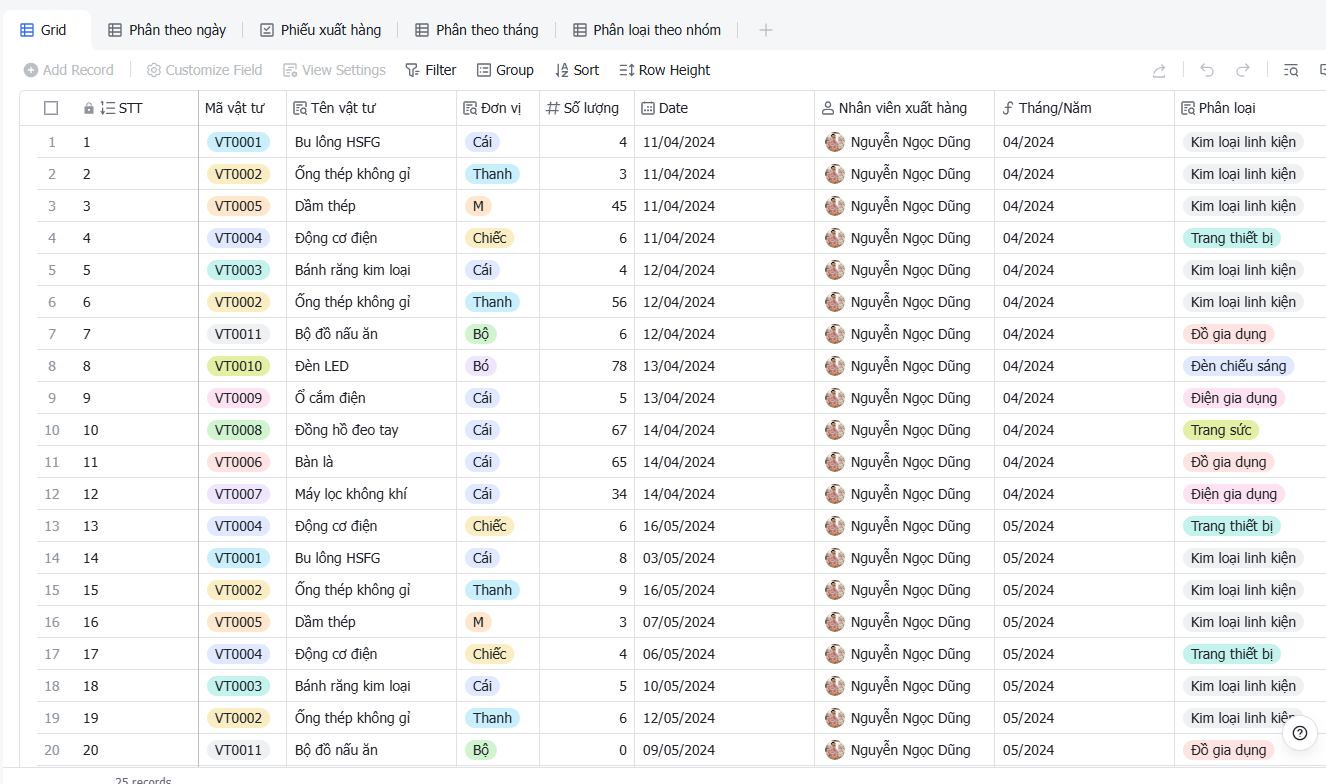Click the View Settings icon
The image size is (1326, 784).
(x=290, y=70)
